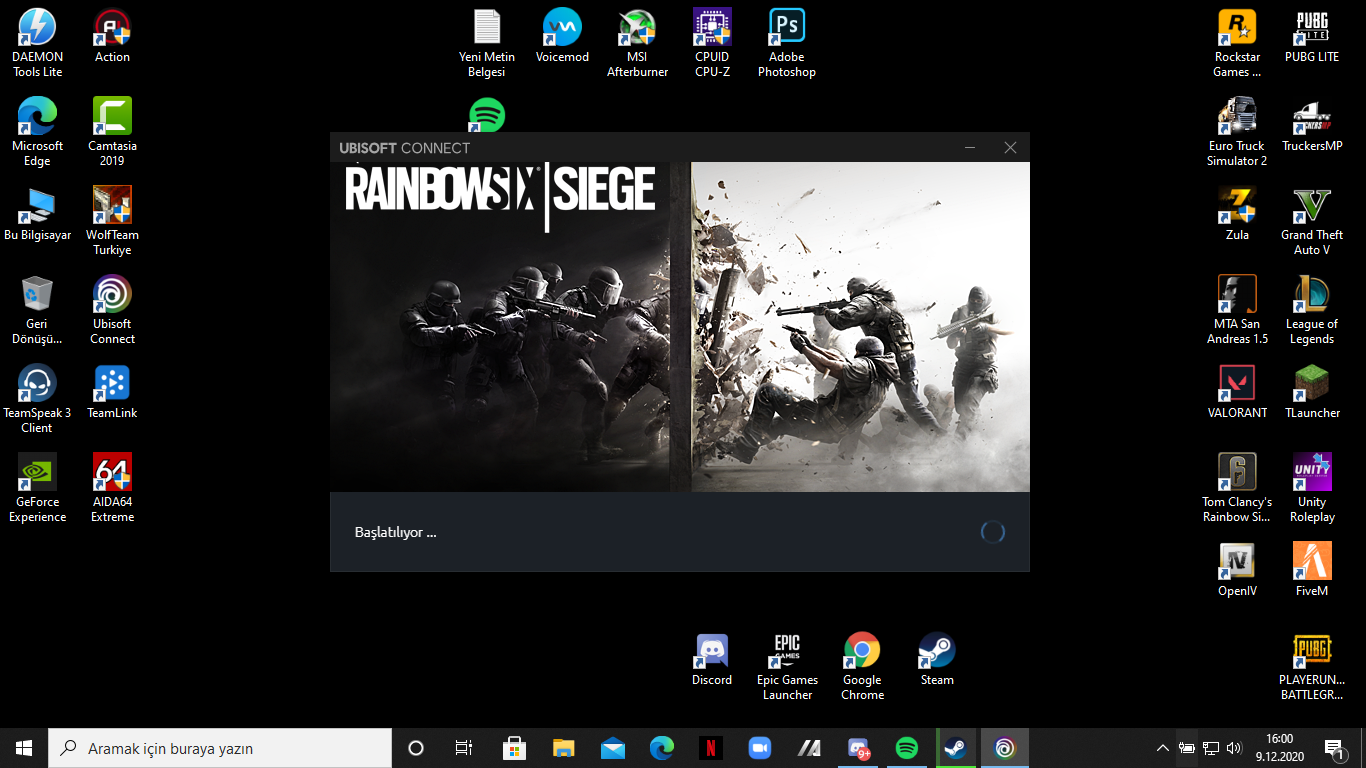Click the WolfTeam Turkiye shortcut
1366x768 pixels.
112,220
